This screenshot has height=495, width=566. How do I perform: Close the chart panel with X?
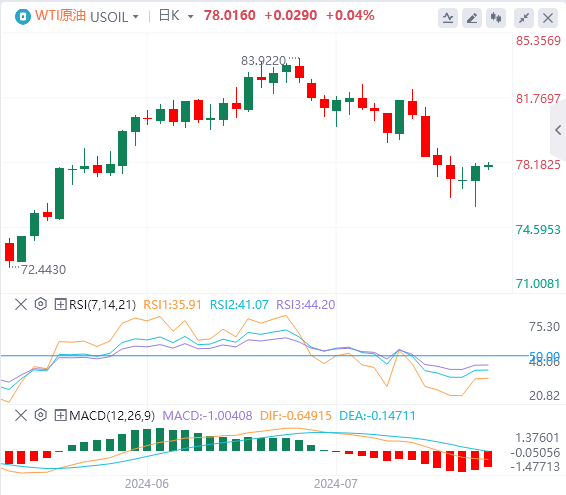click(548, 18)
